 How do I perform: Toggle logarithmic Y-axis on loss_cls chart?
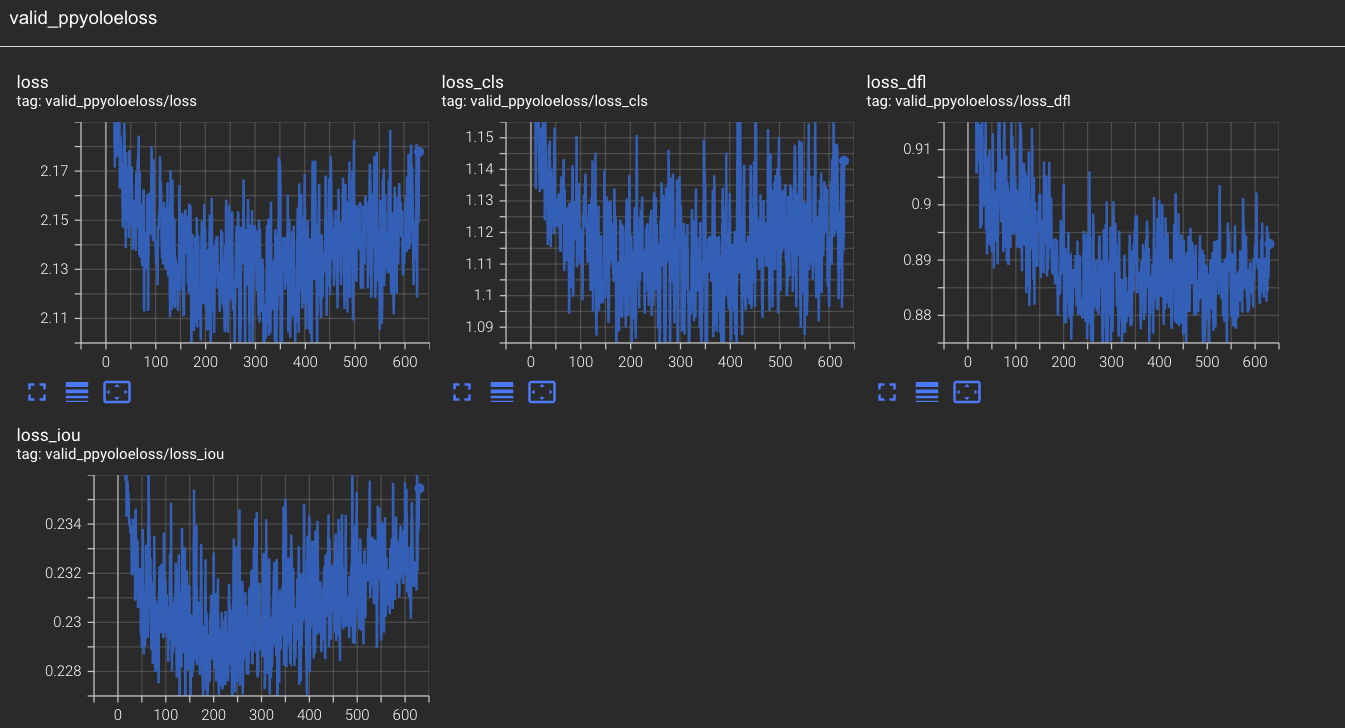pyautogui.click(x=502, y=392)
